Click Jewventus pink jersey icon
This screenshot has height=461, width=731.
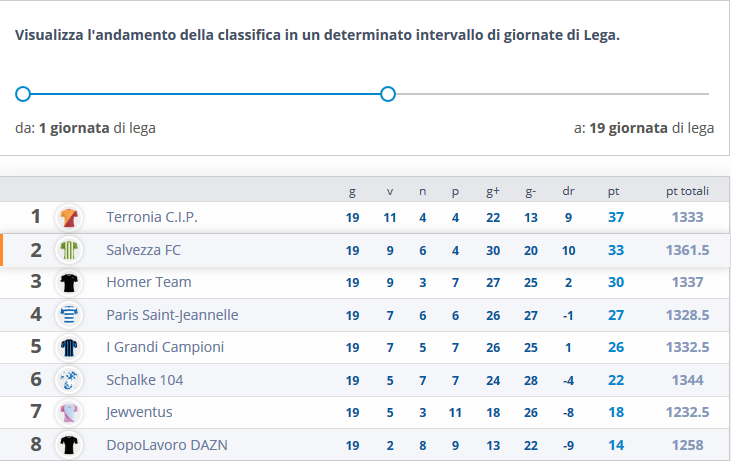click(68, 413)
